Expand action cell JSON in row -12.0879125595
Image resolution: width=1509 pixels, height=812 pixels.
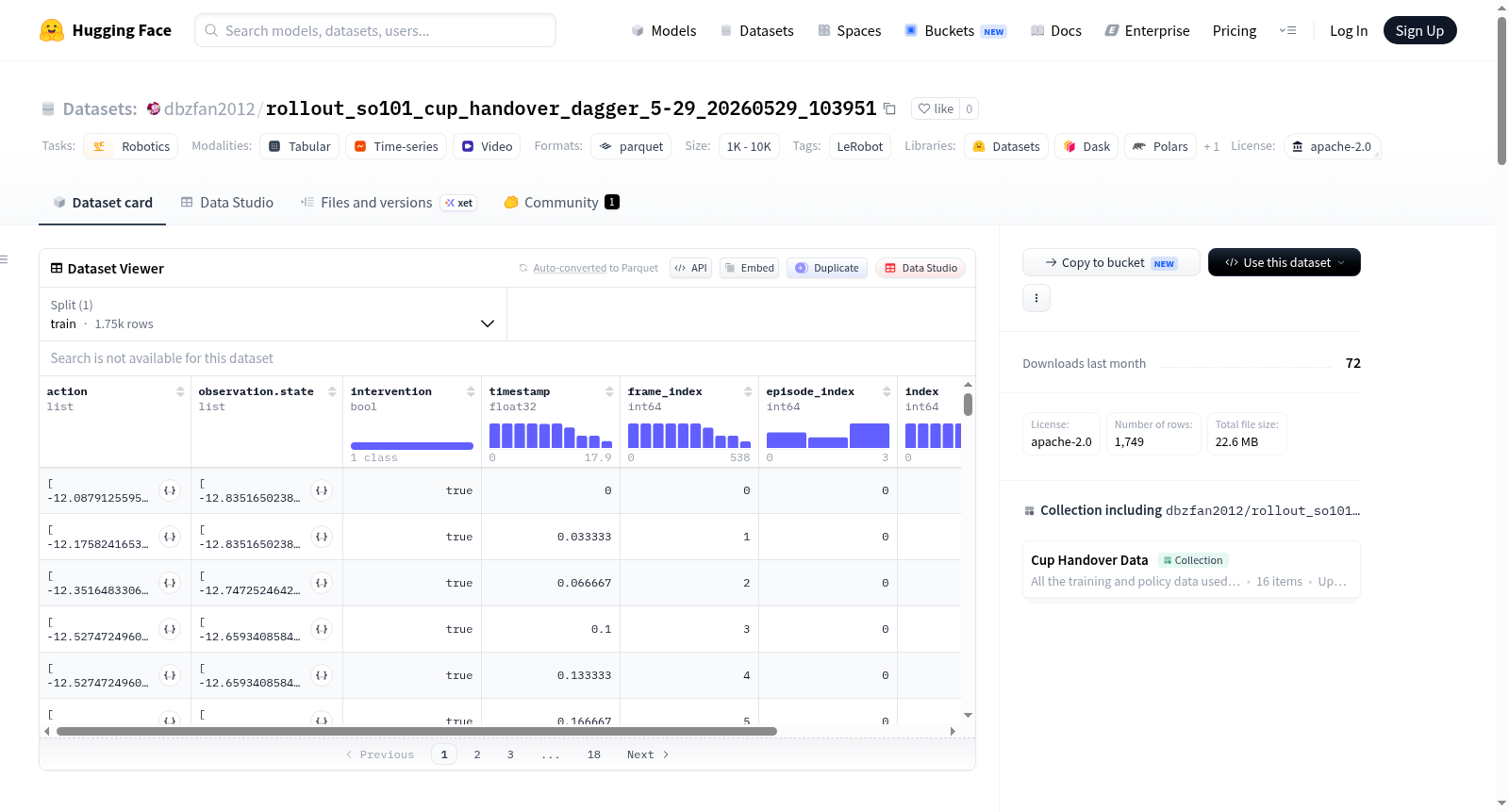pyautogui.click(x=170, y=490)
